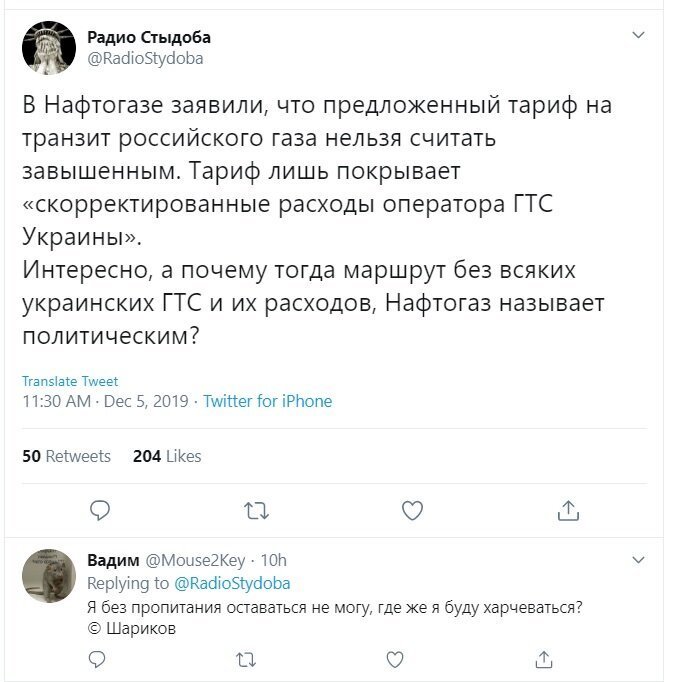Open the main tweet's chevron options menu

638,35
